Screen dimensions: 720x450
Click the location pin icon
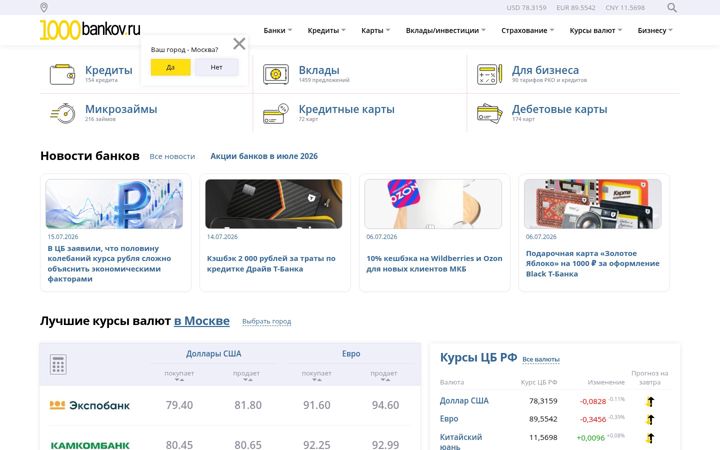[x=44, y=7]
